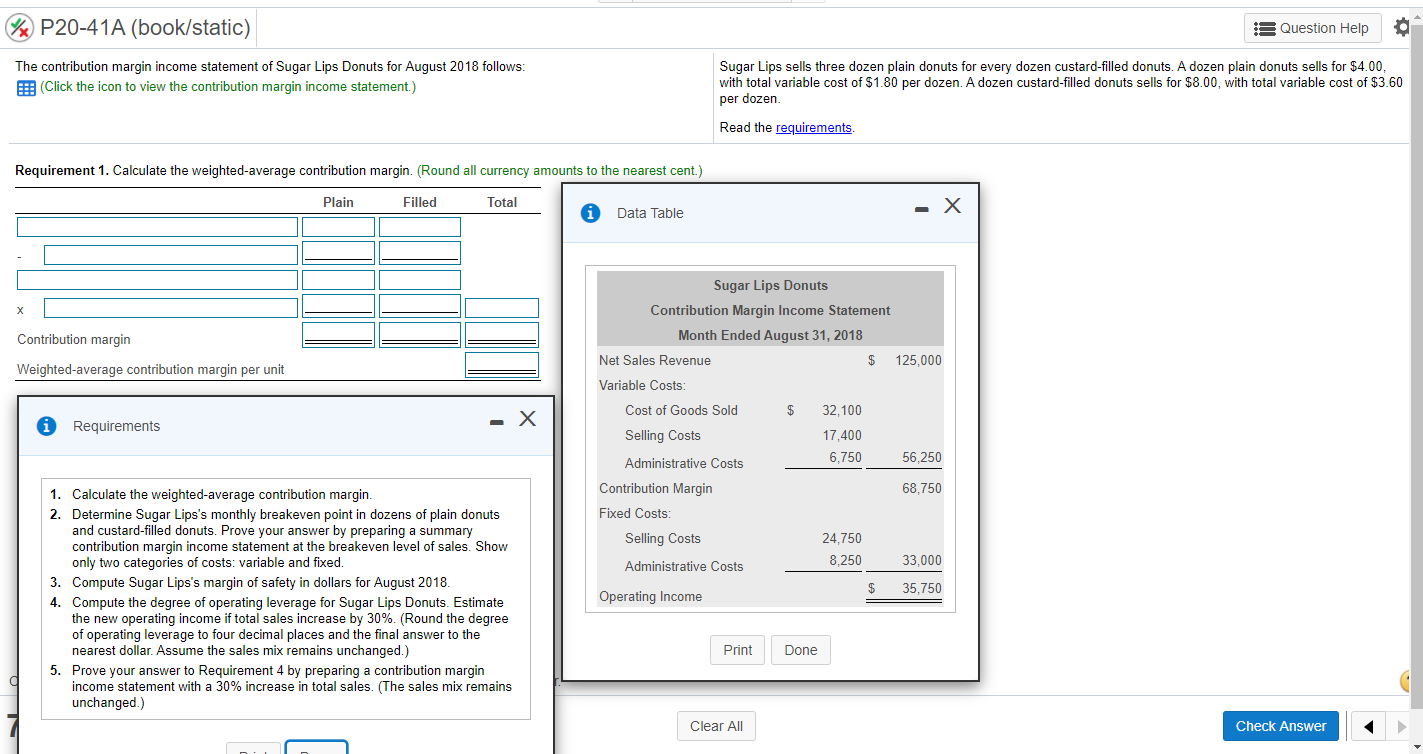The width and height of the screenshot is (1423, 754).
Task: Click the contribution margin statement table icon
Action: [x=25, y=87]
